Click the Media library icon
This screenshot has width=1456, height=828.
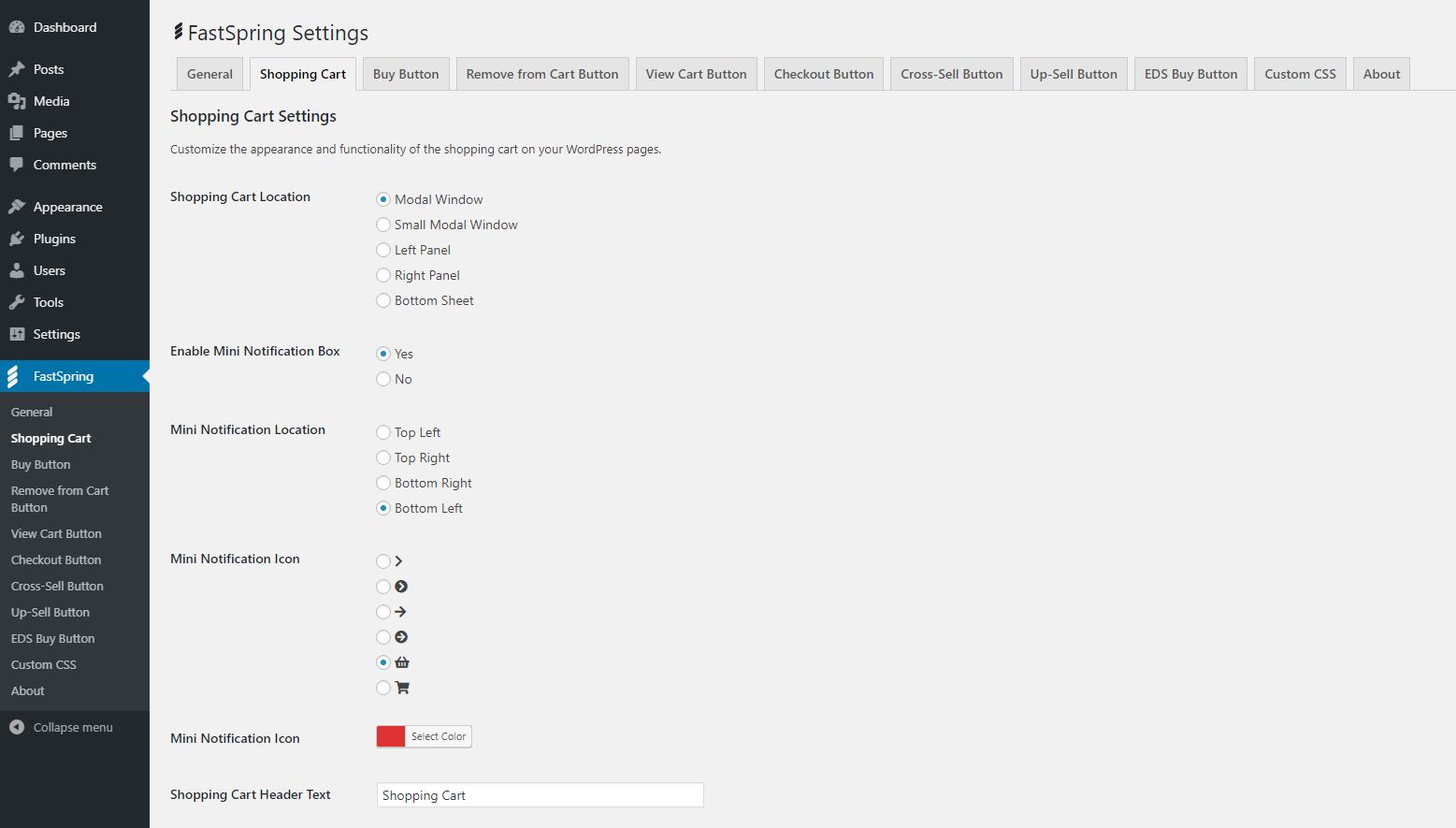(x=17, y=101)
